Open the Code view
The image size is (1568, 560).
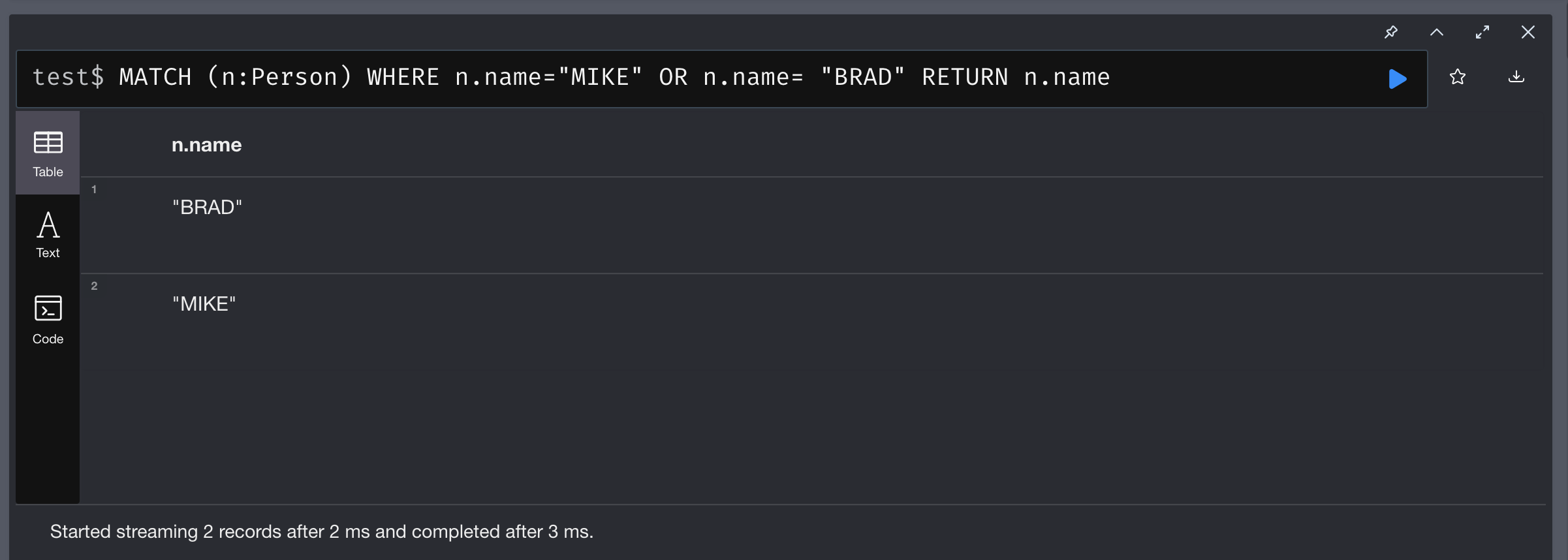coord(48,320)
